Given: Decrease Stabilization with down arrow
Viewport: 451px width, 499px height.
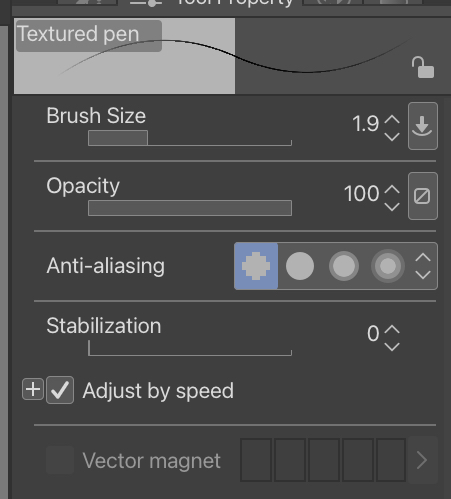Looking at the screenshot, I should point(392,346).
